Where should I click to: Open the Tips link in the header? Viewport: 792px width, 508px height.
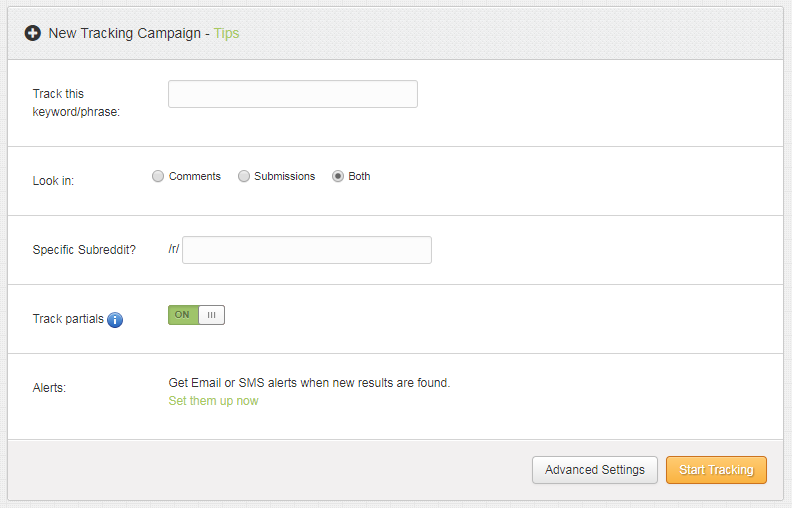point(226,33)
